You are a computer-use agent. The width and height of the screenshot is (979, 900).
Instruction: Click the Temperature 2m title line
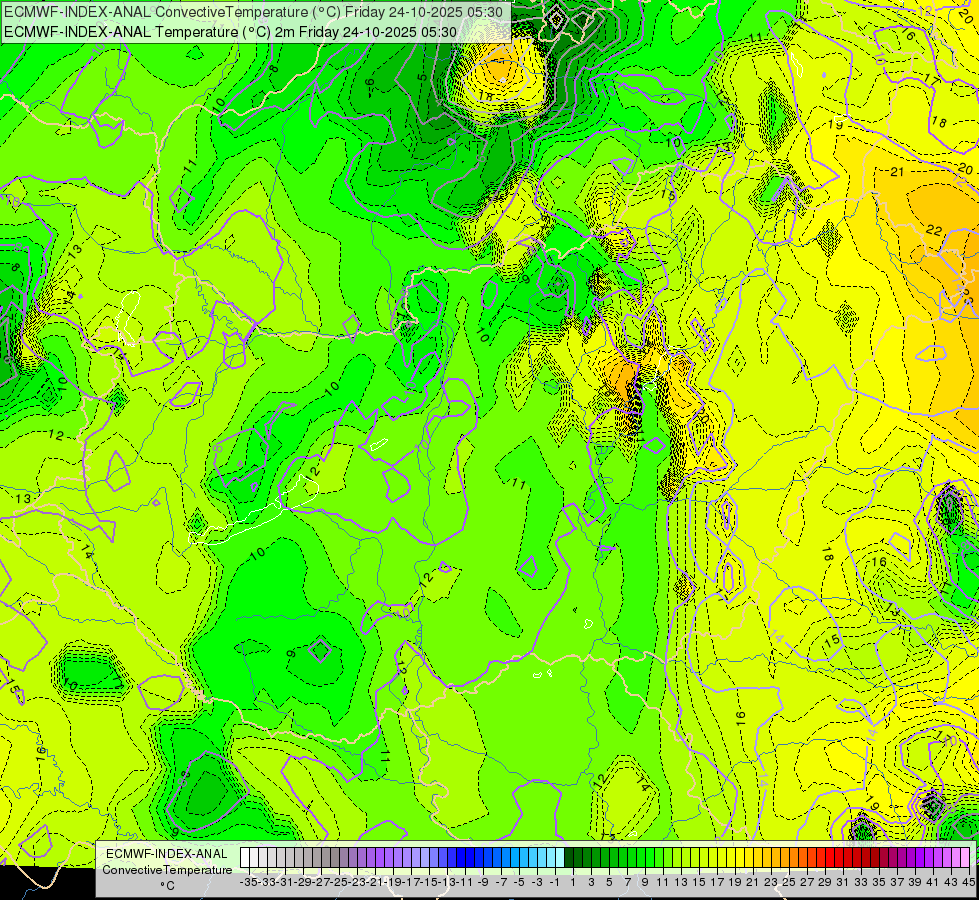point(230,32)
